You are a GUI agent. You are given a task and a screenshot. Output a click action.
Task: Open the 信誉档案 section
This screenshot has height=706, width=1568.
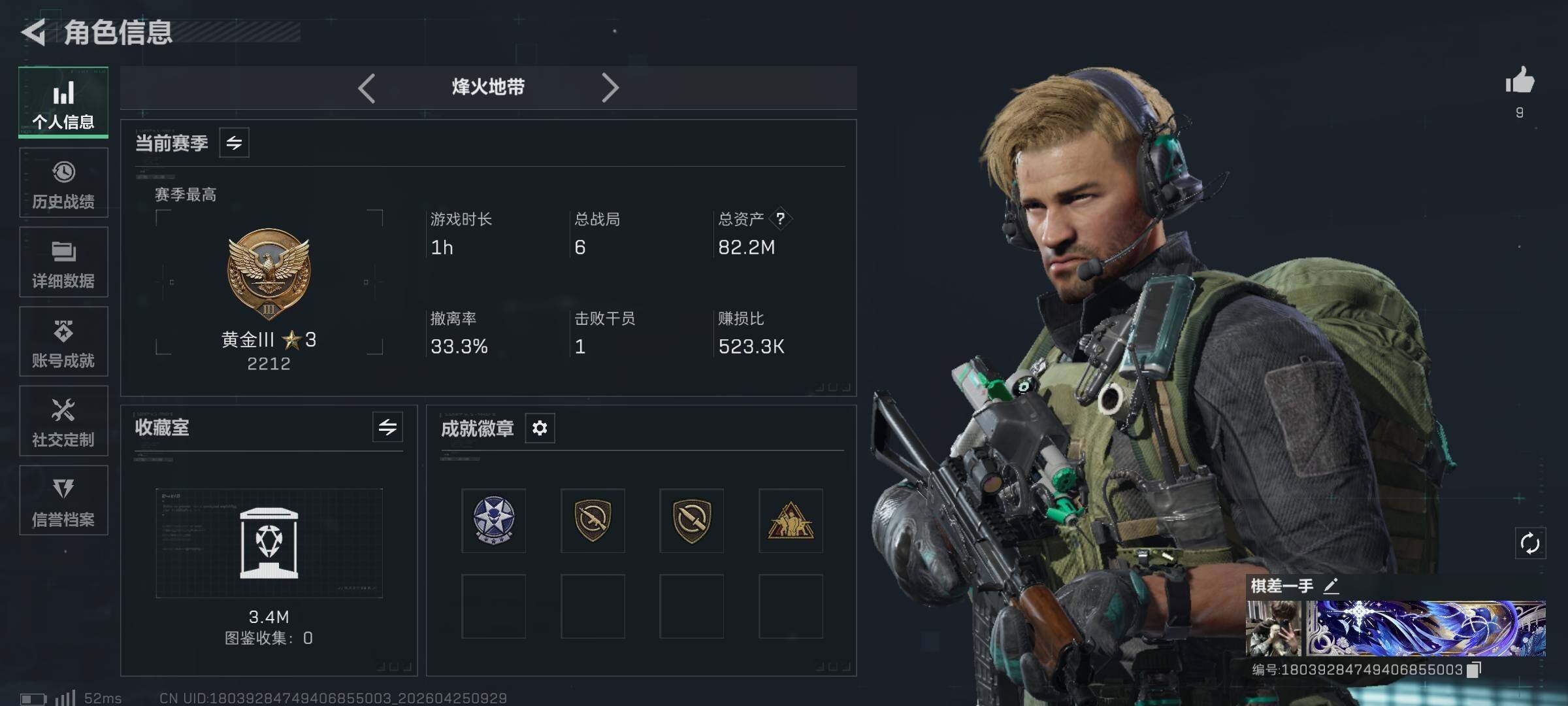[x=63, y=500]
